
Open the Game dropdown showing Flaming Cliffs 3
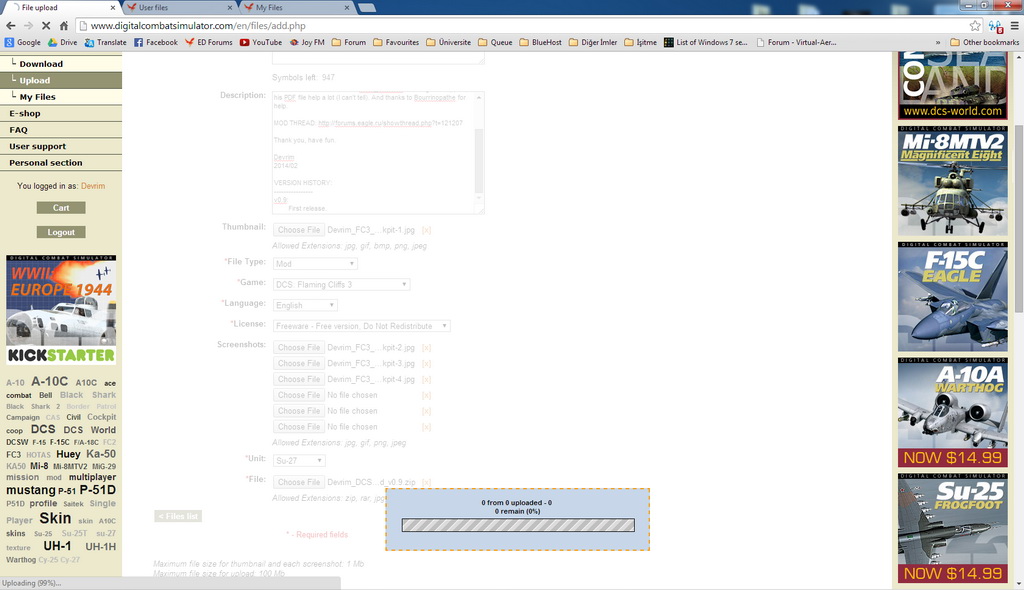[x=341, y=285]
